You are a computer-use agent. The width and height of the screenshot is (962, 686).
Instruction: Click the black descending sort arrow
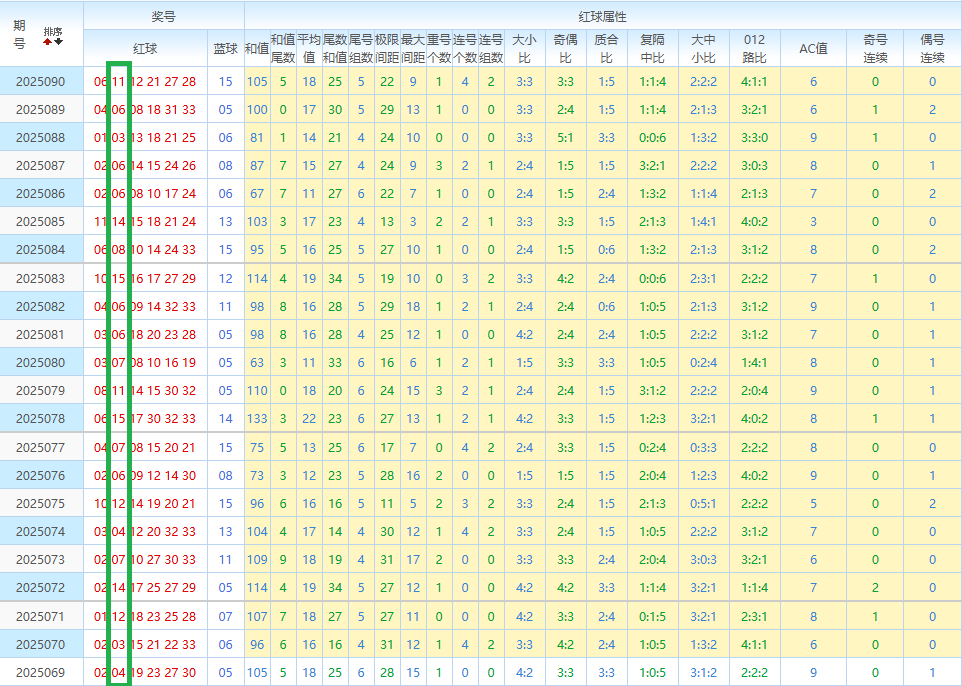coord(58,41)
